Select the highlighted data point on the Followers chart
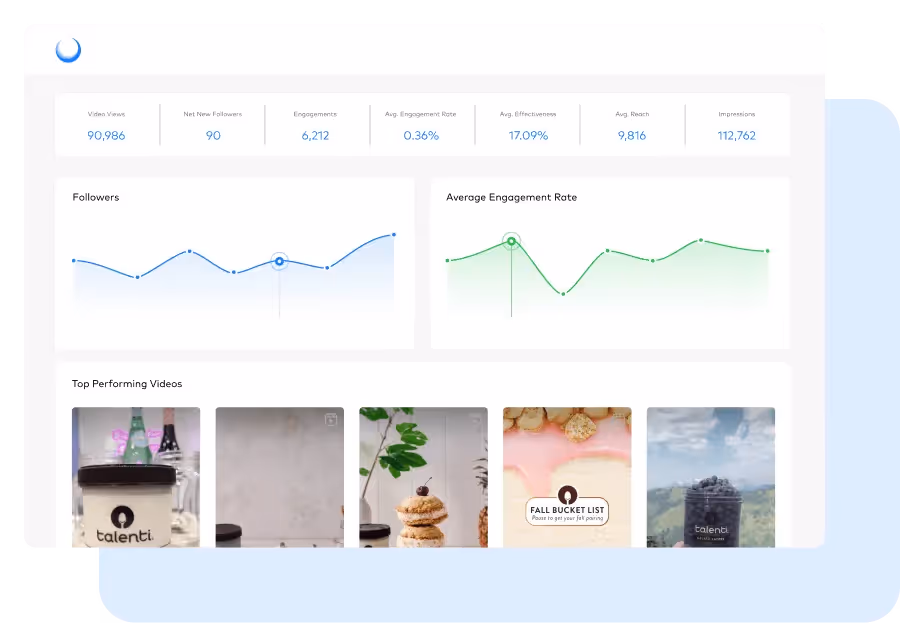 [279, 261]
